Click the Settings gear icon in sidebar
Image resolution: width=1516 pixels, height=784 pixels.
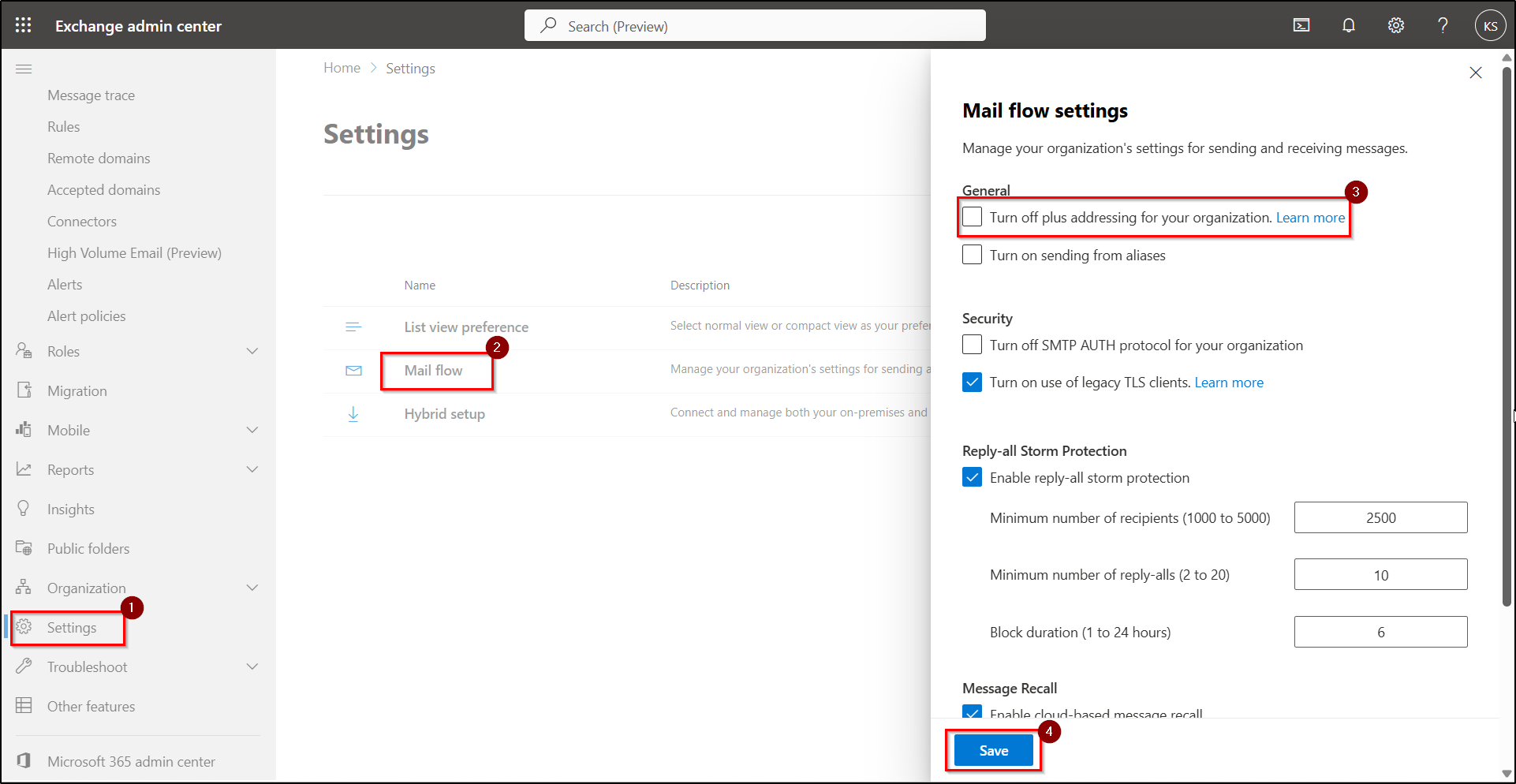pyautogui.click(x=24, y=627)
